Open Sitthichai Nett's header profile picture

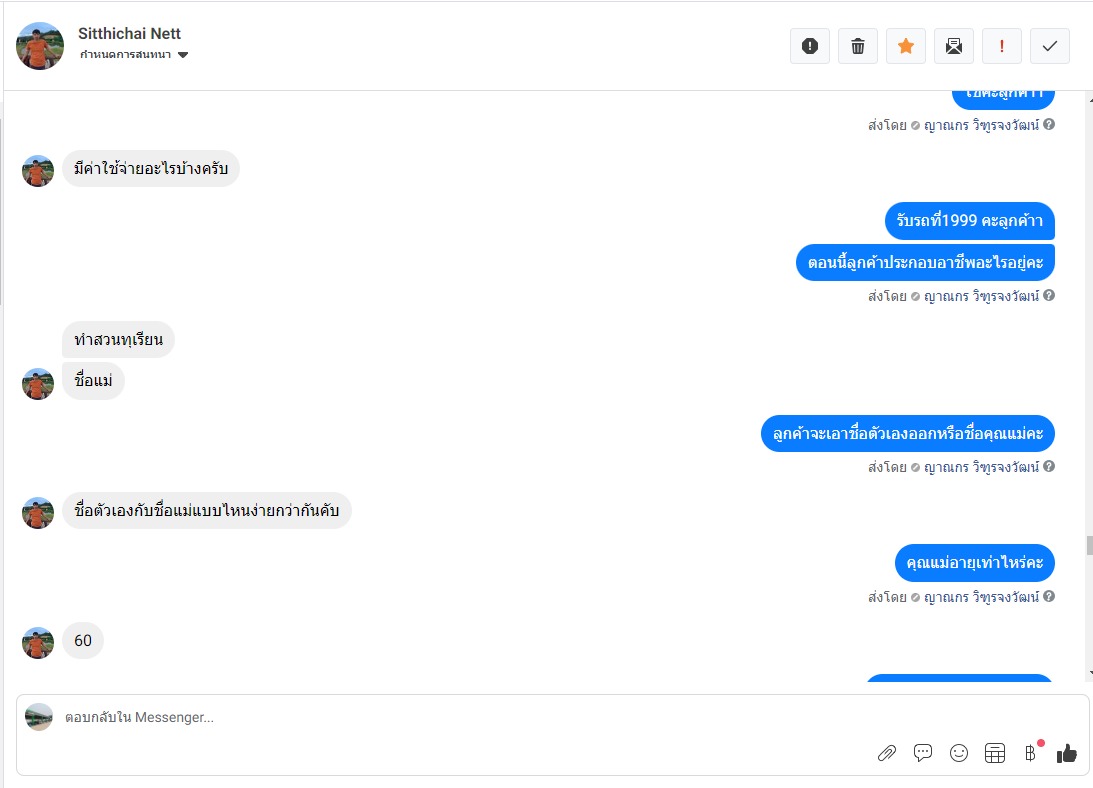tap(40, 46)
